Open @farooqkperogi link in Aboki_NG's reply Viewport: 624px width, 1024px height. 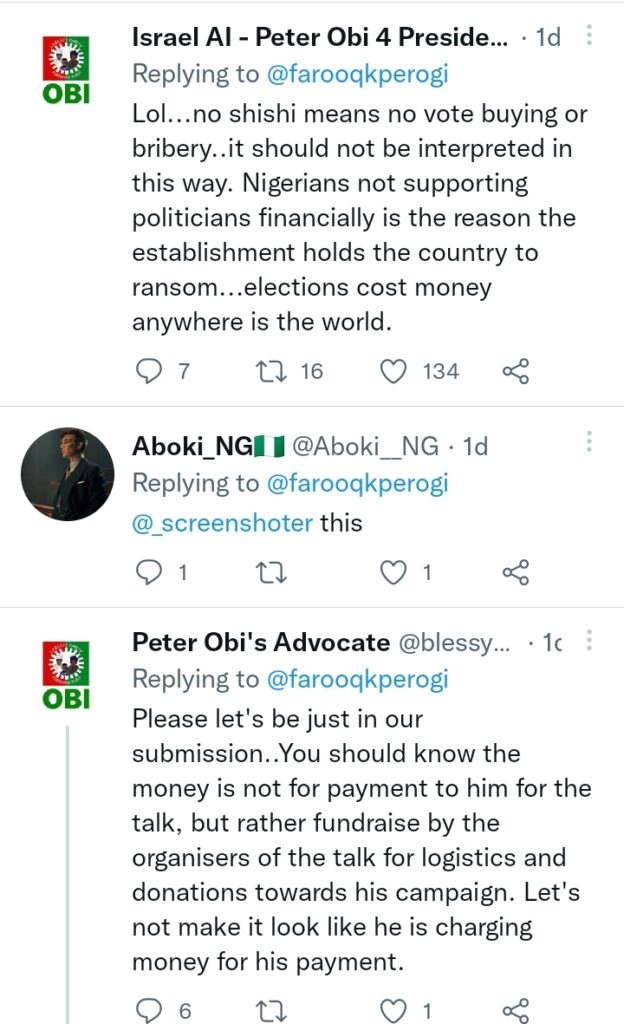coord(357,484)
